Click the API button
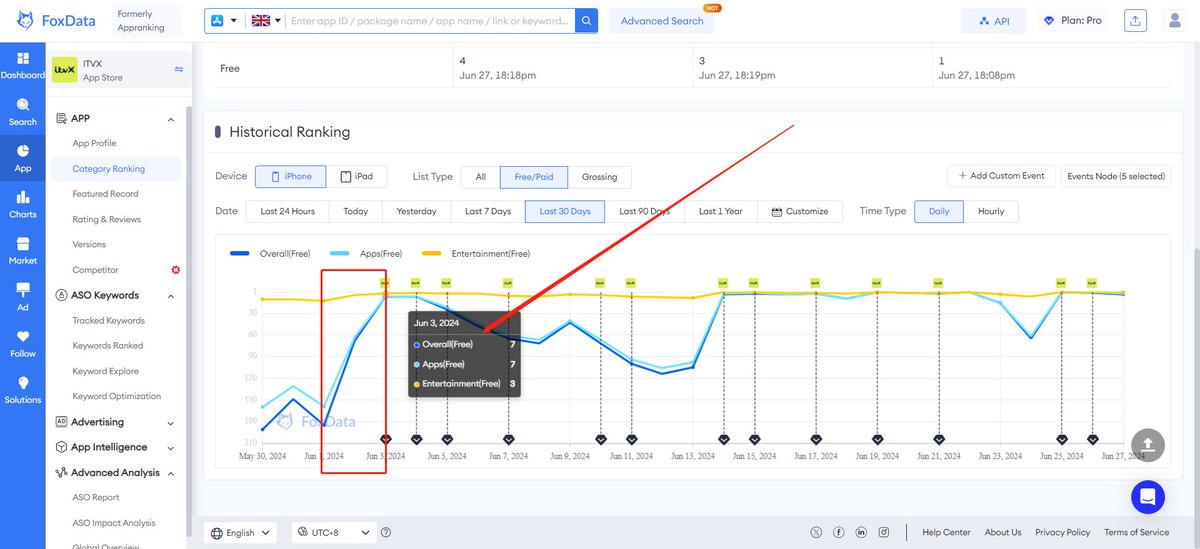The height and width of the screenshot is (549, 1200). [994, 21]
